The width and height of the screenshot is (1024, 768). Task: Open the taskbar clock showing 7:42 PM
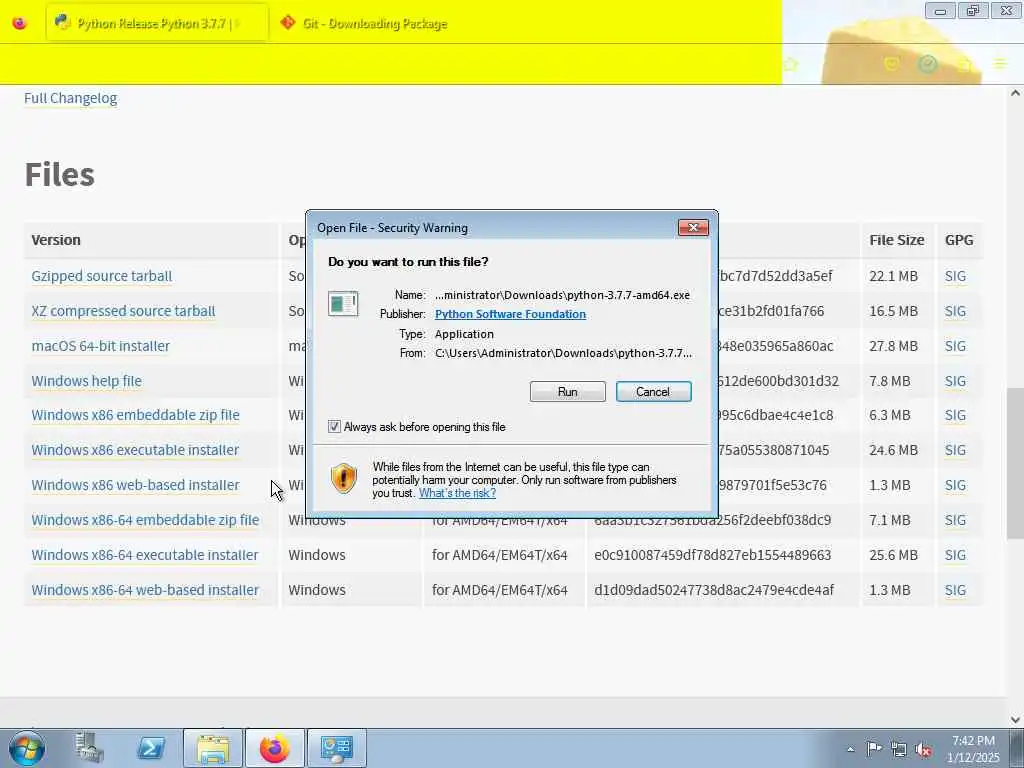tap(973, 749)
